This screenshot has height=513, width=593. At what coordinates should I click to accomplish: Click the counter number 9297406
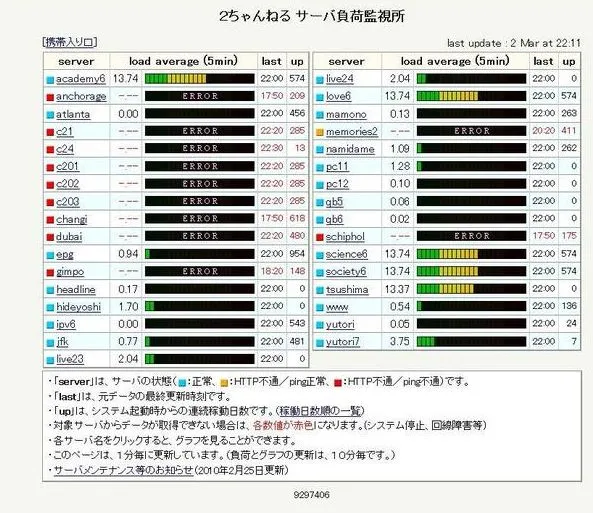(311, 494)
